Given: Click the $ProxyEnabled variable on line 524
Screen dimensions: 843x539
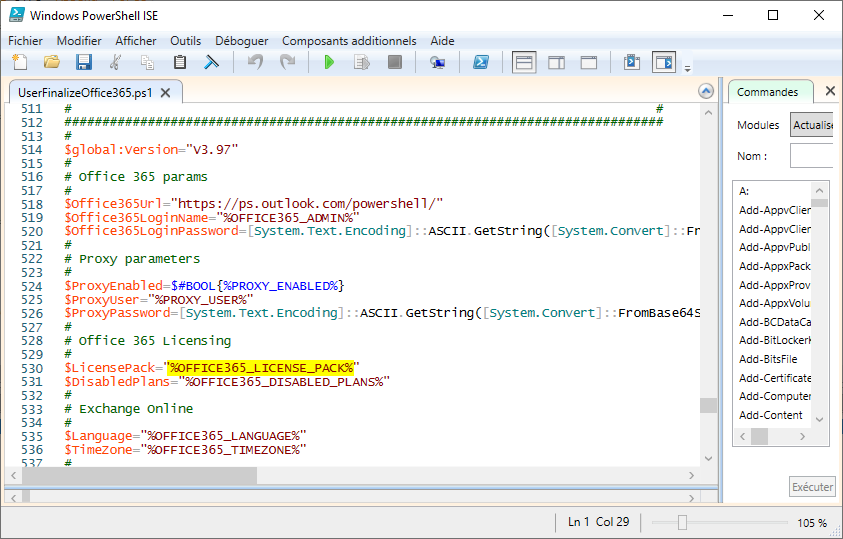Looking at the screenshot, I should pyautogui.click(x=113, y=285).
